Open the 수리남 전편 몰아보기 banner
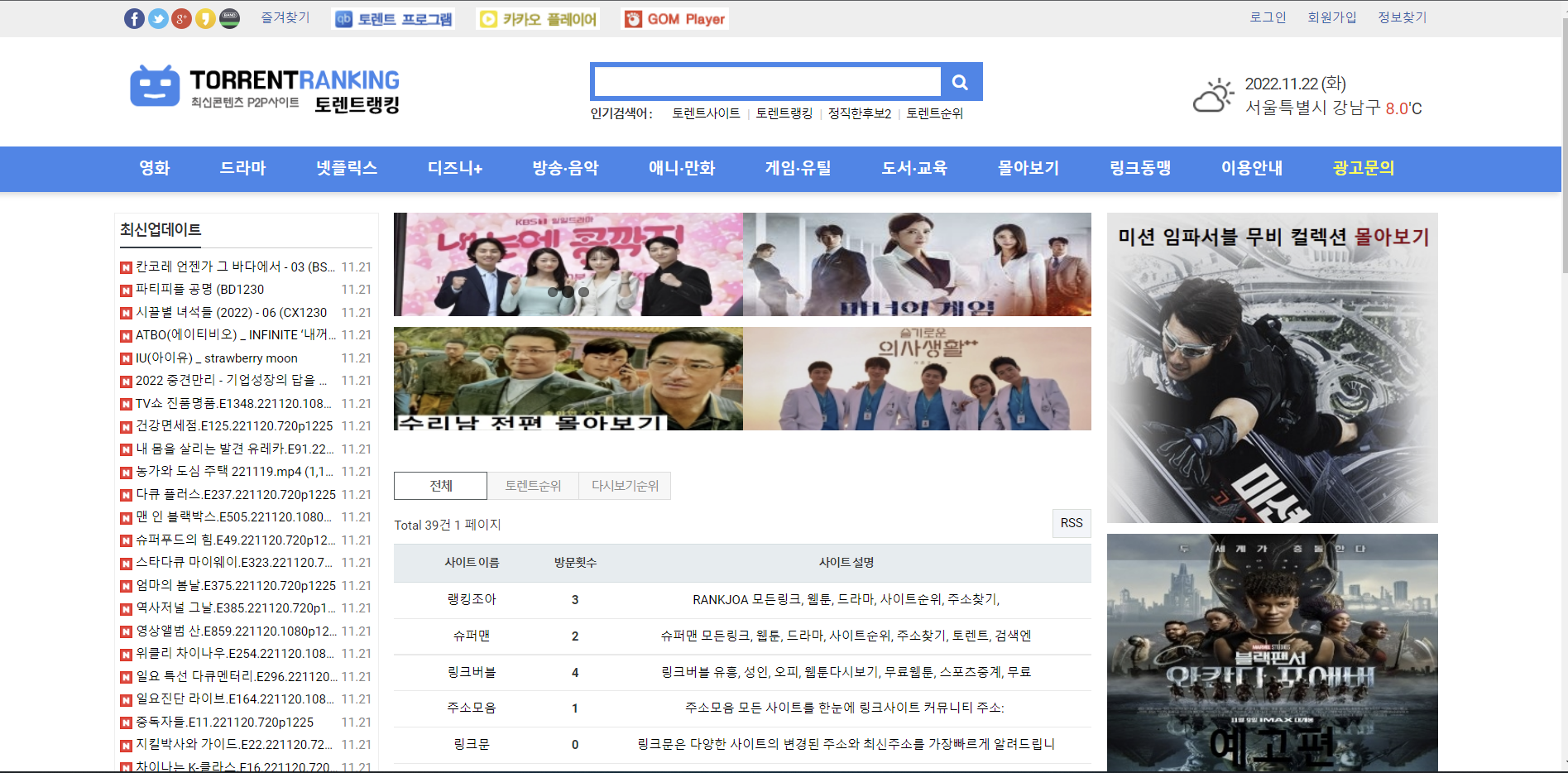The width and height of the screenshot is (1568, 773). click(568, 378)
